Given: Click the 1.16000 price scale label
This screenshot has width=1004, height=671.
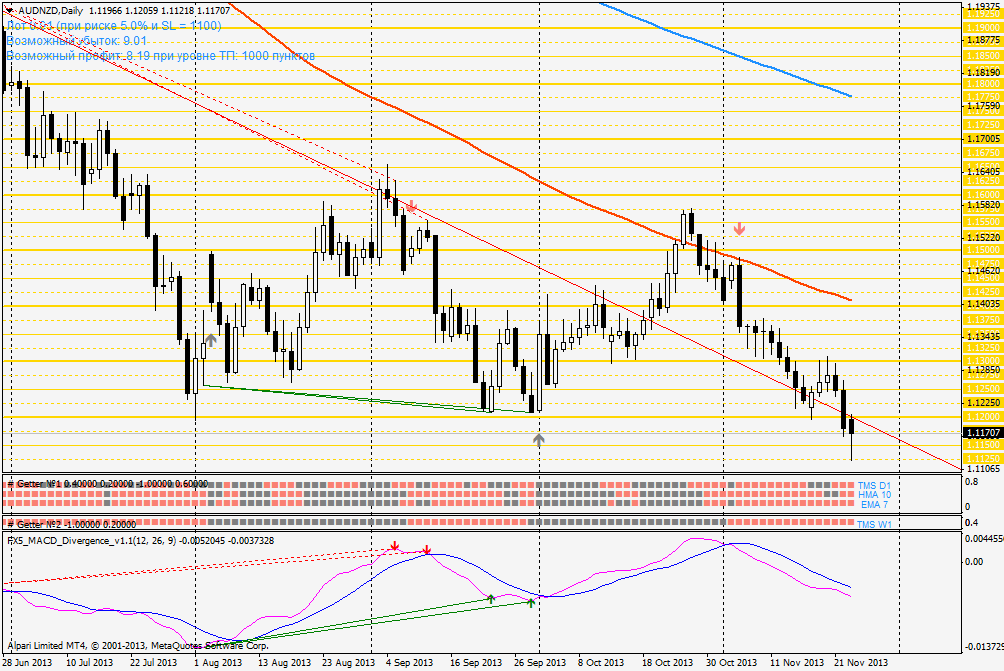Looking at the screenshot, I should [x=983, y=195].
